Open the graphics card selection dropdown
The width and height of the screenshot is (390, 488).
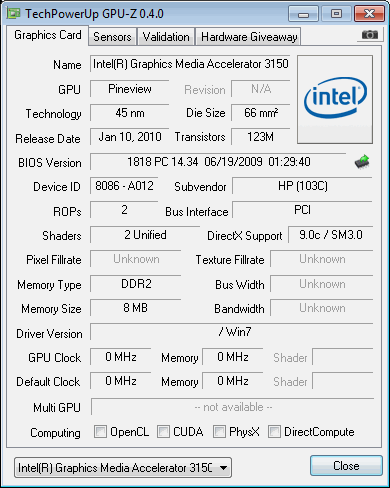click(123, 467)
